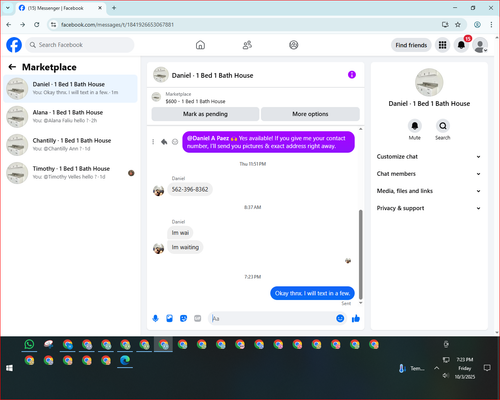Viewport: 500px width, 400px height.
Task: Open the Chrome profile icon in toolbar
Action: tap(477, 25)
